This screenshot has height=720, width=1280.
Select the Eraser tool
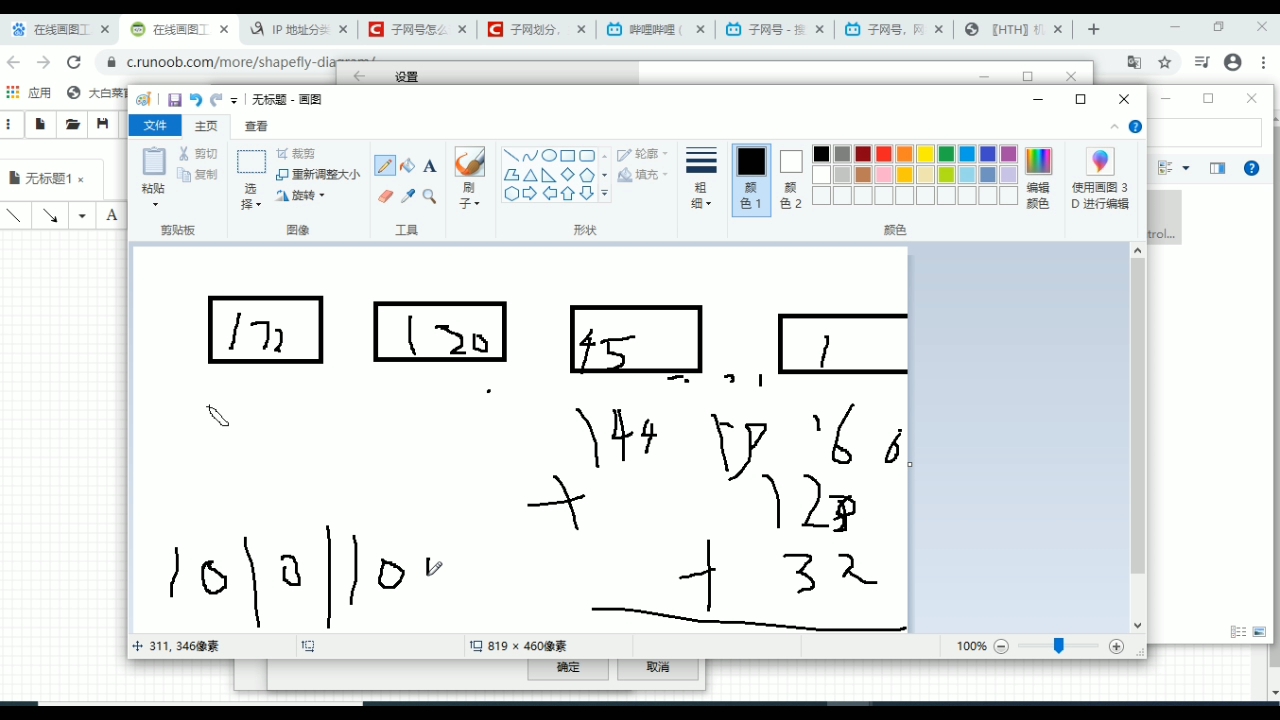385,196
